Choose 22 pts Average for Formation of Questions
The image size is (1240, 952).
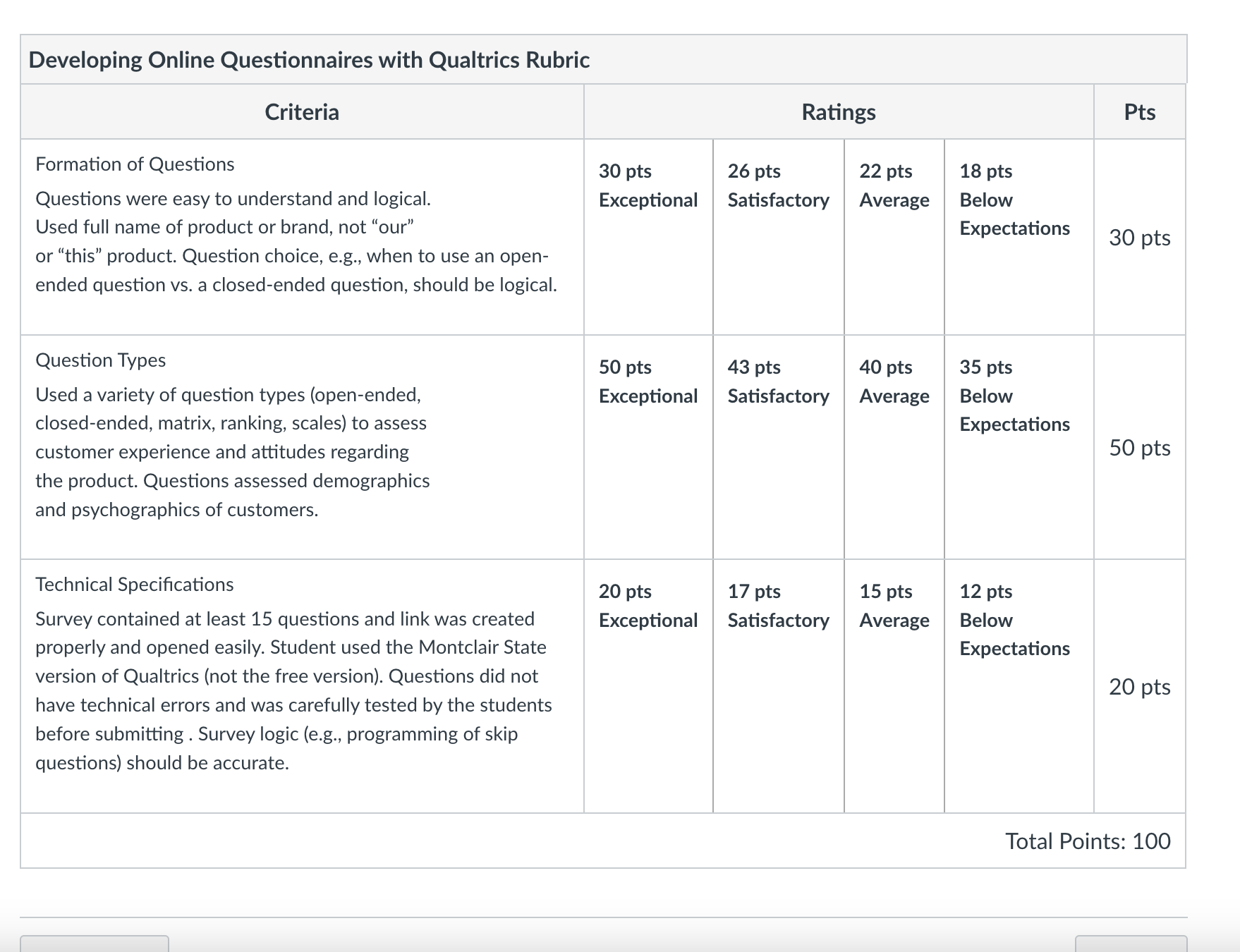point(894,237)
